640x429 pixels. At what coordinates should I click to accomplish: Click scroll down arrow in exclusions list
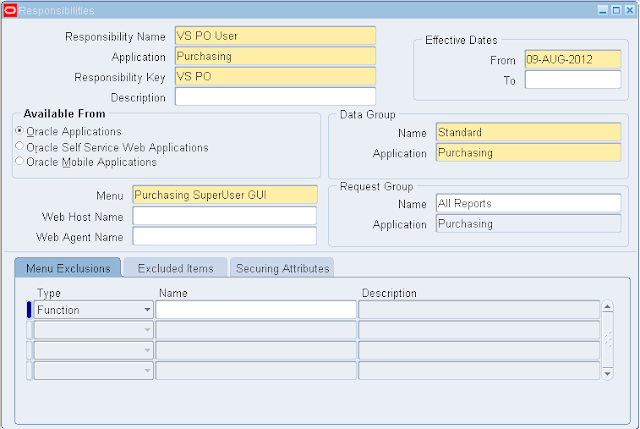pyautogui.click(x=607, y=373)
